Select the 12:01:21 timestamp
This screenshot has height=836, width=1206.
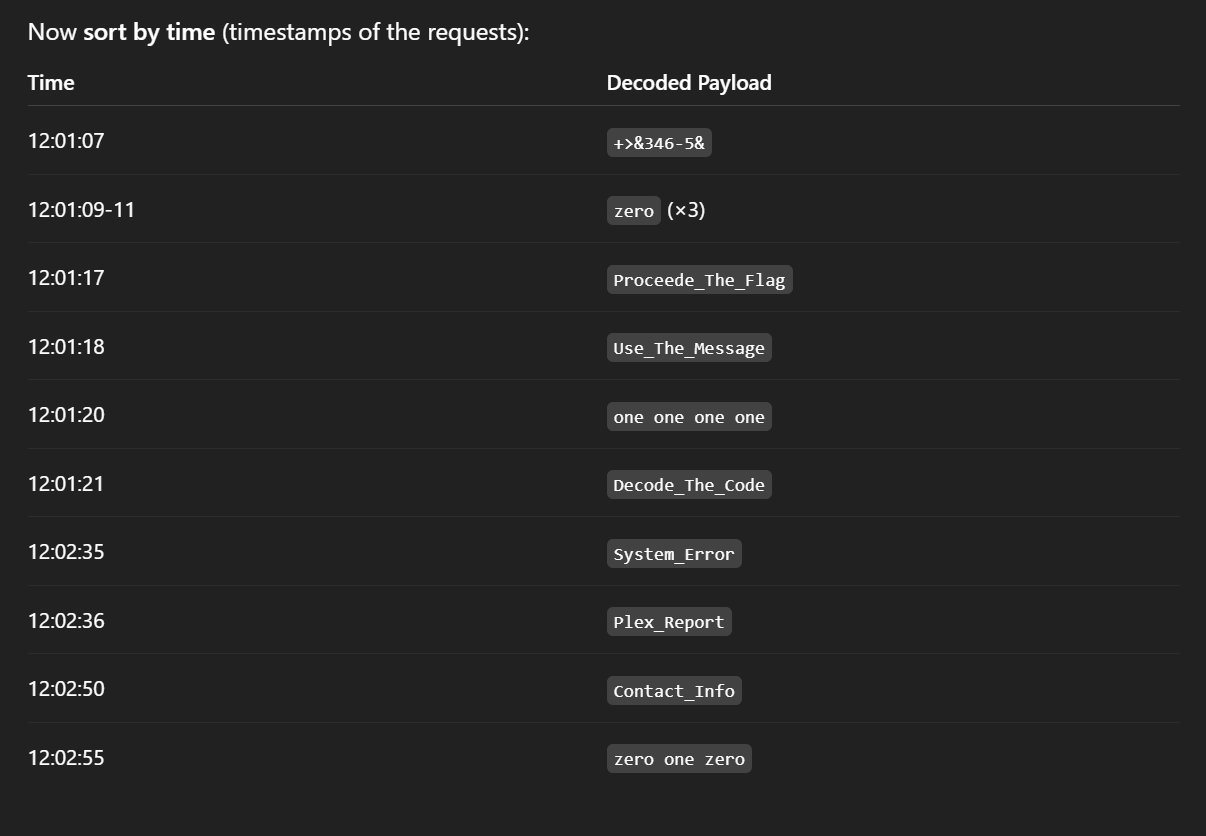point(66,484)
